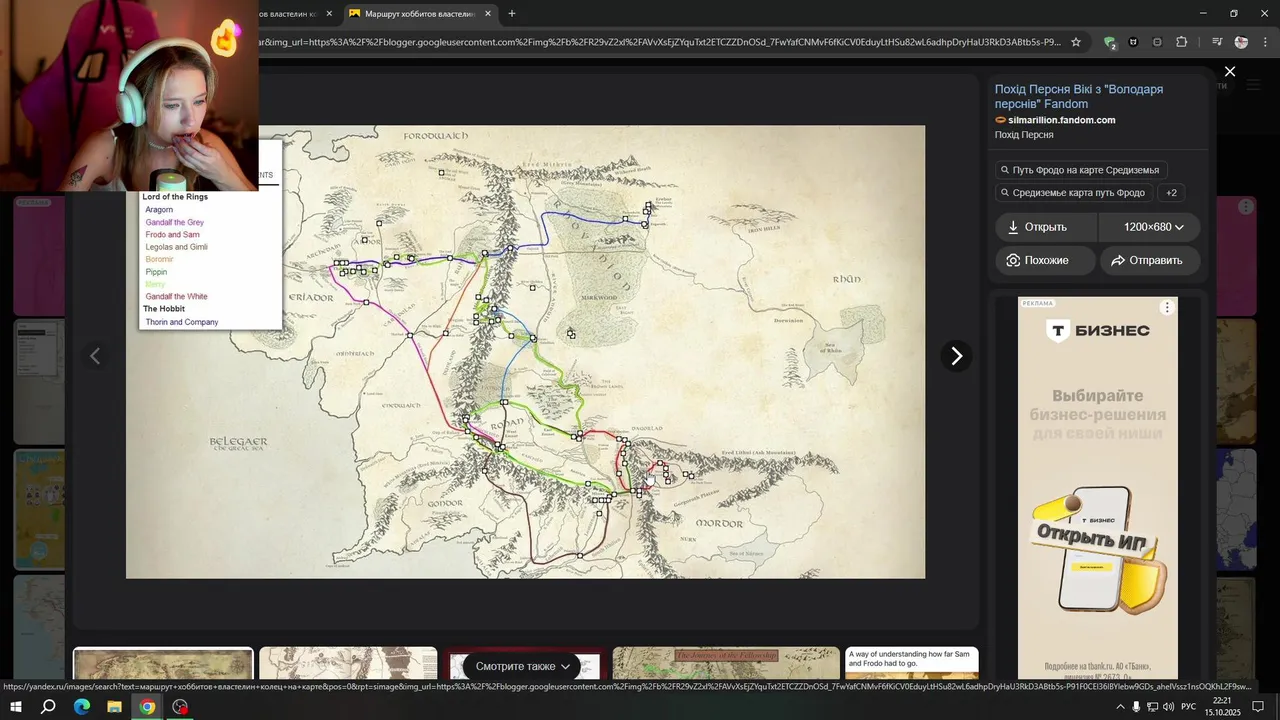Open the second related sketch map thumbnail
This screenshot has height=720, width=1280.
point(348,664)
